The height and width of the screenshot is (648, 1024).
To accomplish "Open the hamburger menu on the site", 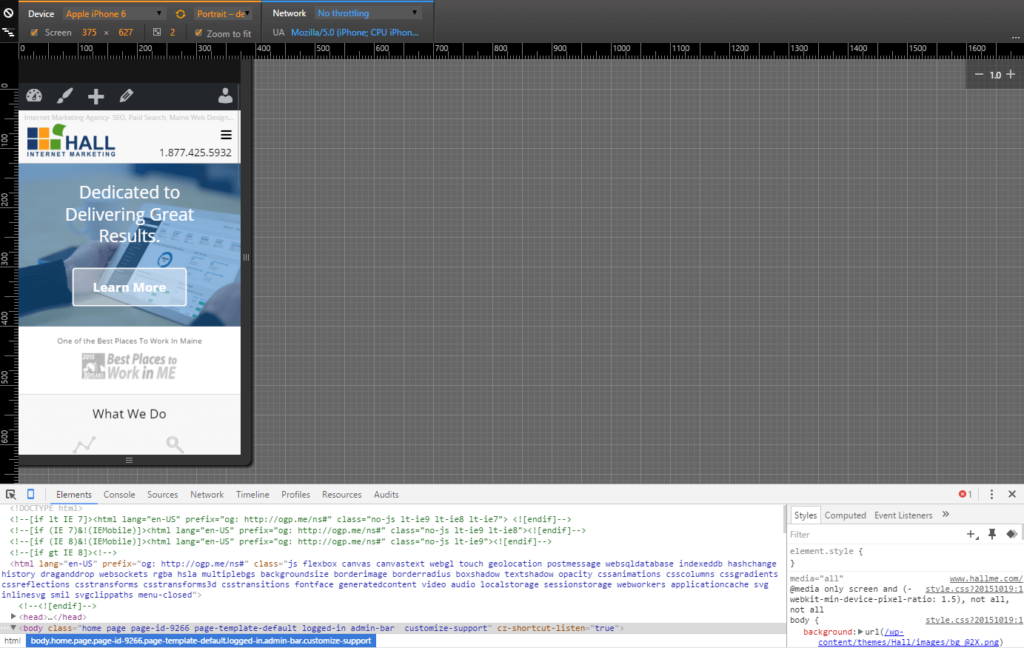I will click(226, 135).
